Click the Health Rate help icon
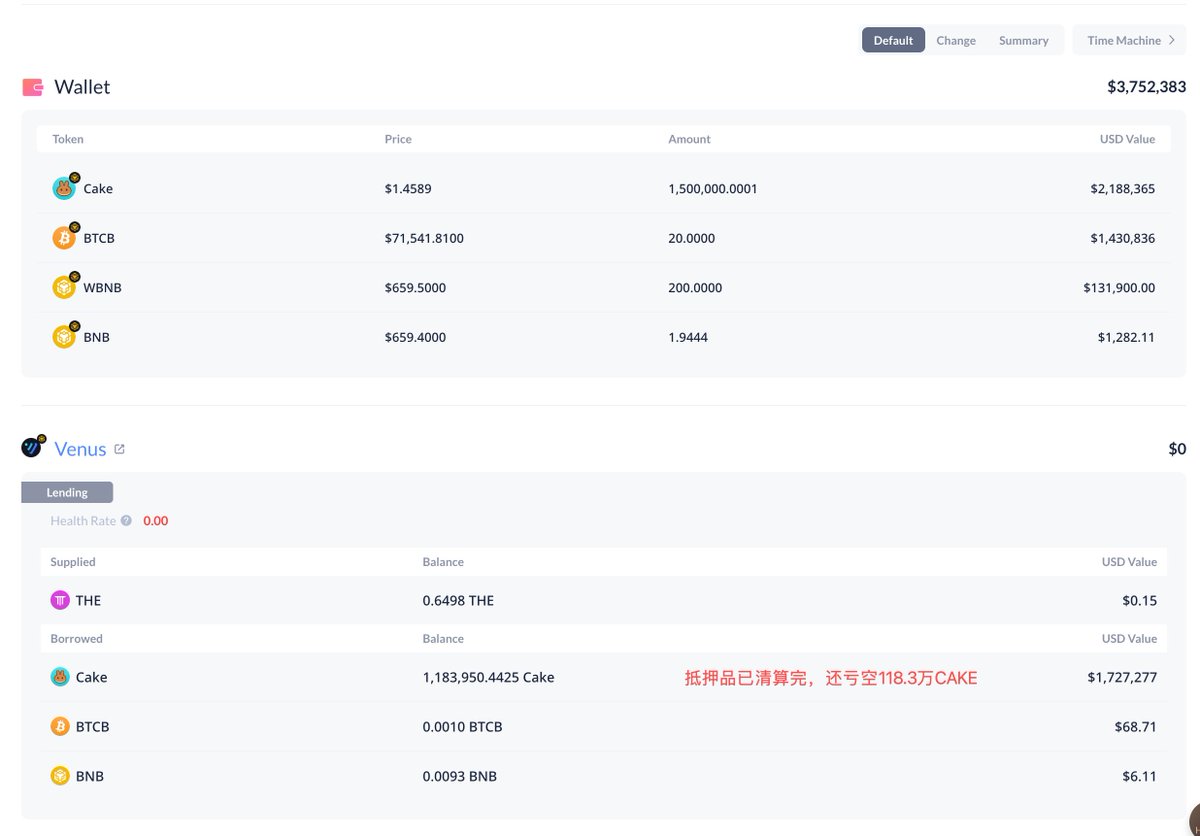1200x836 pixels. click(126, 520)
